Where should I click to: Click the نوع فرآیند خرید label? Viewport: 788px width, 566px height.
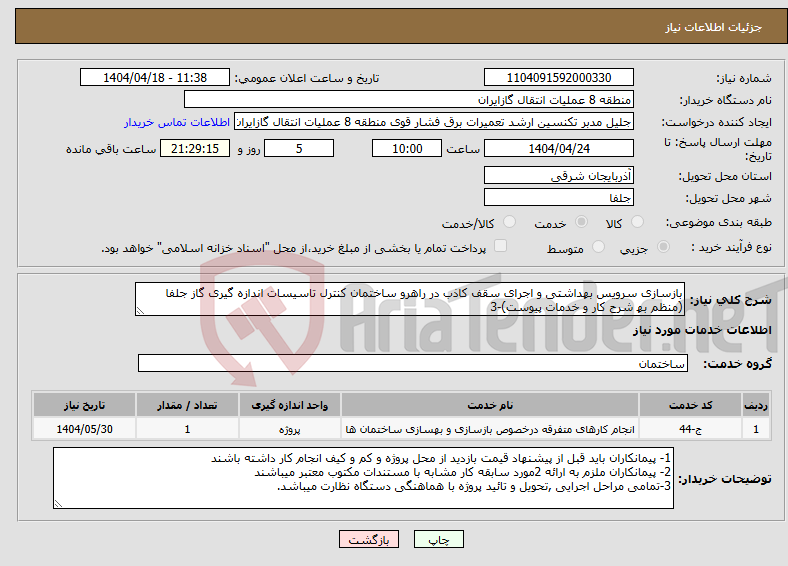[731, 247]
